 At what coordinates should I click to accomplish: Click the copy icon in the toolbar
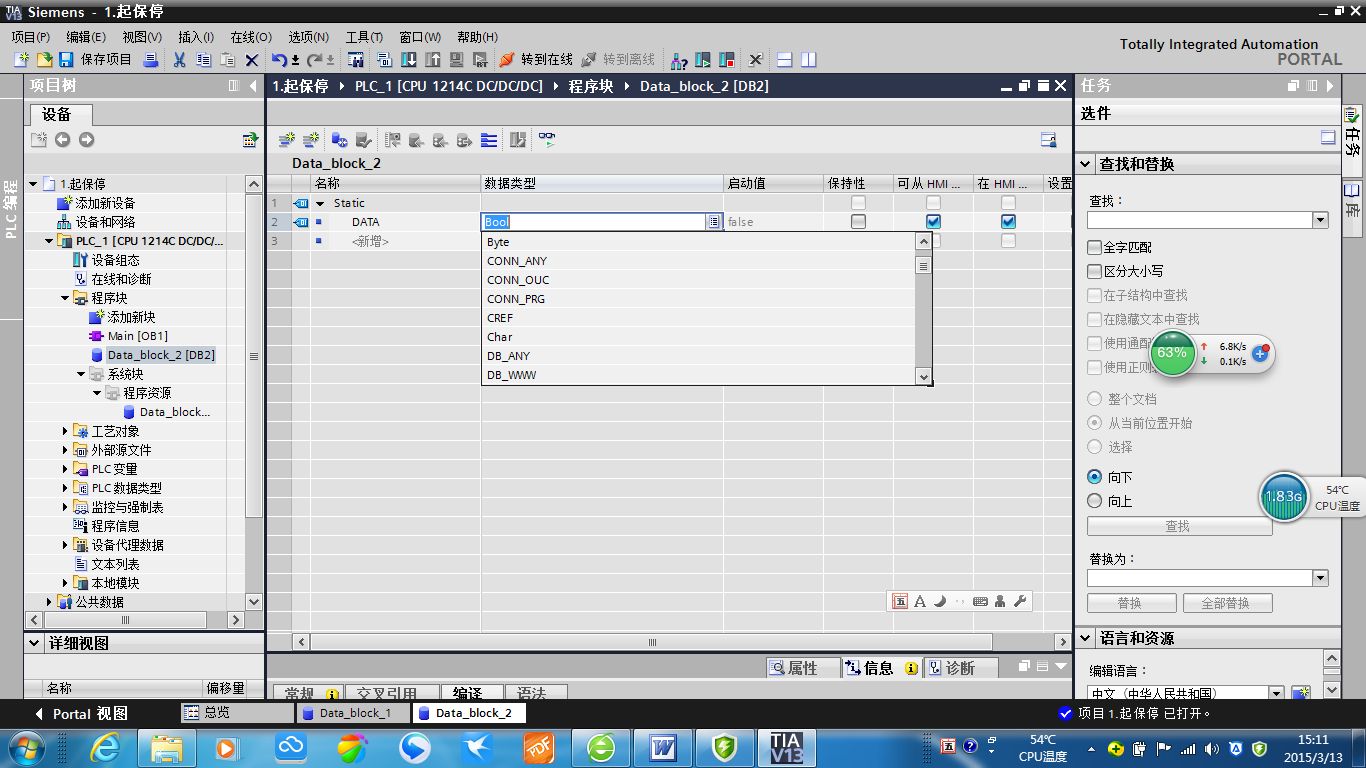[203, 60]
